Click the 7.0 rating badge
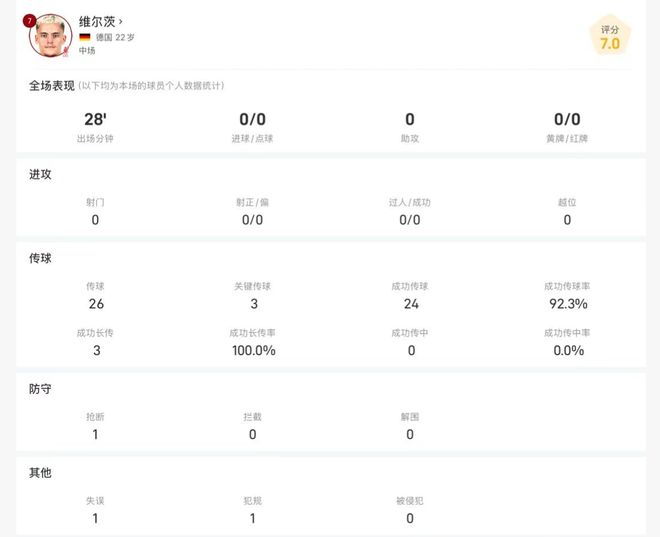This screenshot has height=537, width=660. coord(609,38)
